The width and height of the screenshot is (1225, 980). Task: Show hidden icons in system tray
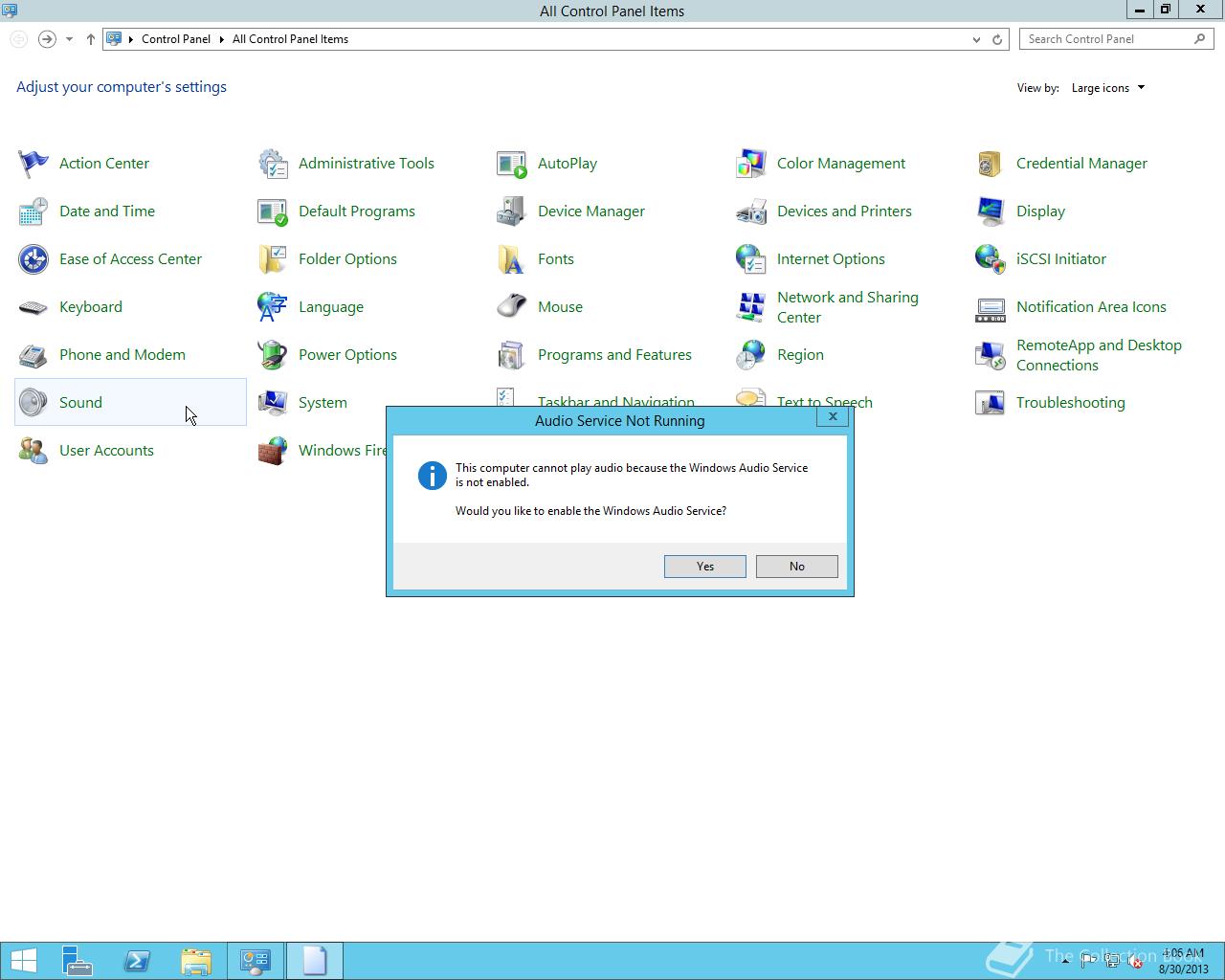(x=1065, y=960)
